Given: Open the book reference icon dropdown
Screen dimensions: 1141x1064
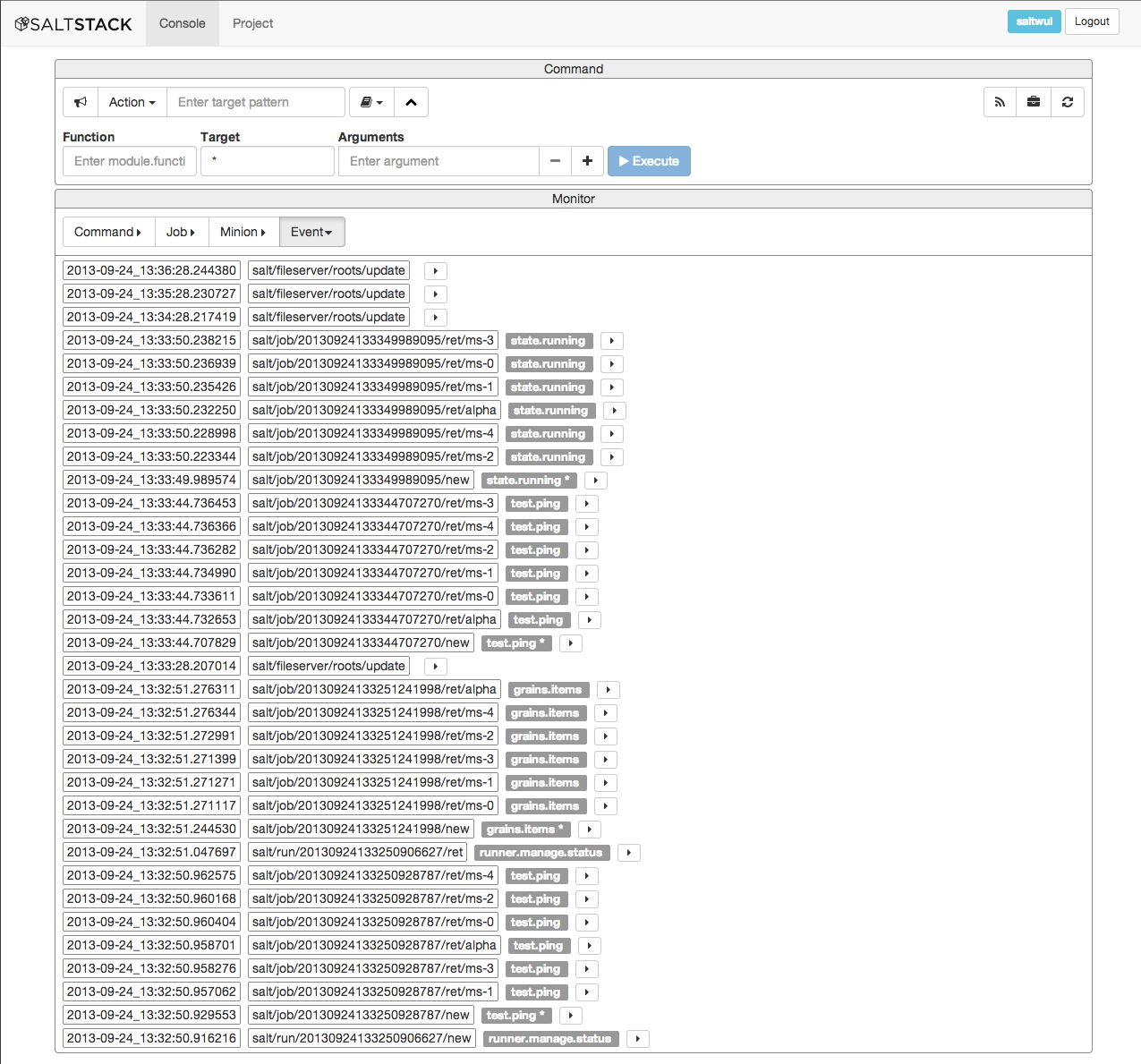Looking at the screenshot, I should click(370, 101).
